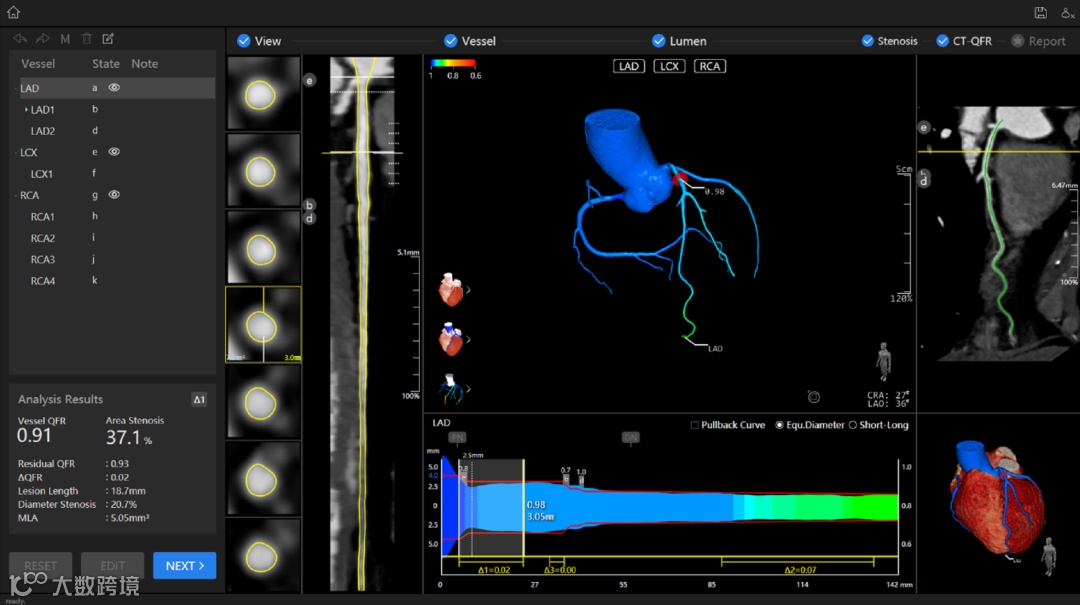Click the NEXT button
The height and width of the screenshot is (605, 1080).
pyautogui.click(x=184, y=566)
